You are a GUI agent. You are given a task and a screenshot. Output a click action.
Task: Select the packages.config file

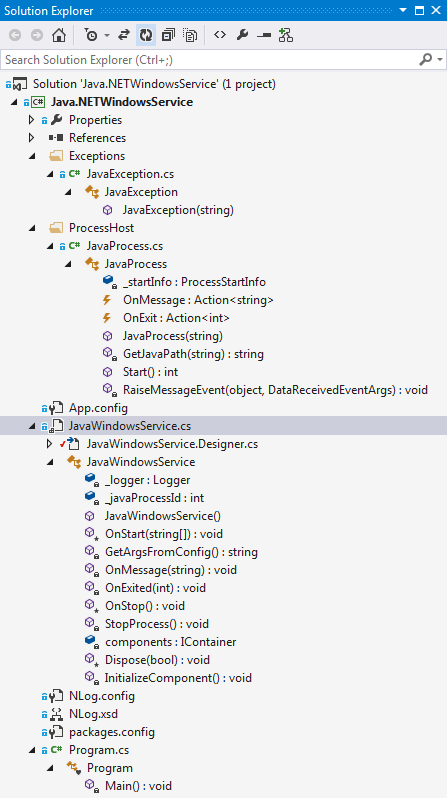coord(111,732)
